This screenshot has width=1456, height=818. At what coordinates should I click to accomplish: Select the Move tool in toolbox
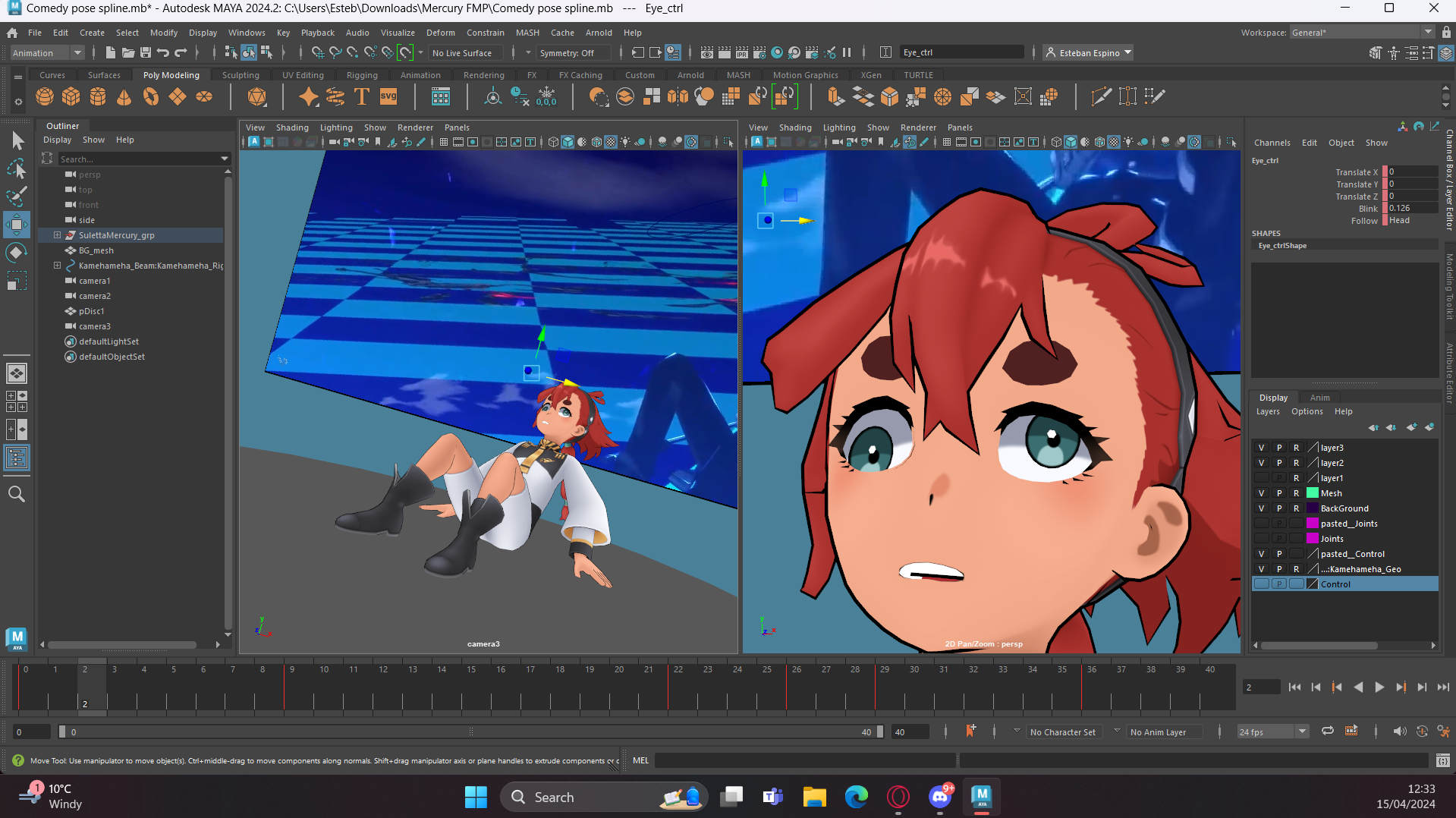[17, 225]
